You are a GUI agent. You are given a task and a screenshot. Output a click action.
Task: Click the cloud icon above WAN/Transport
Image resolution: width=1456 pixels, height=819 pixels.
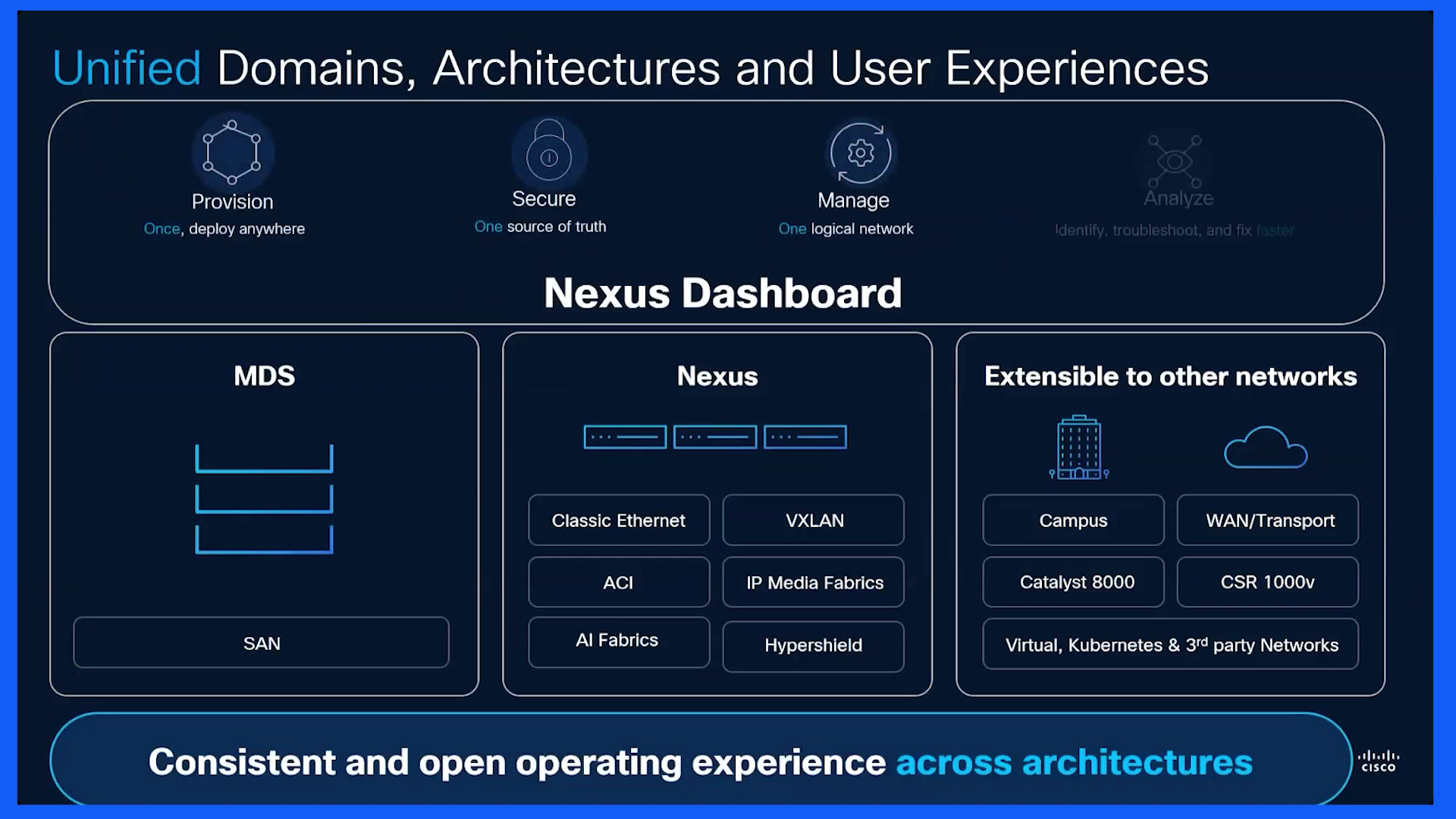point(1266,447)
